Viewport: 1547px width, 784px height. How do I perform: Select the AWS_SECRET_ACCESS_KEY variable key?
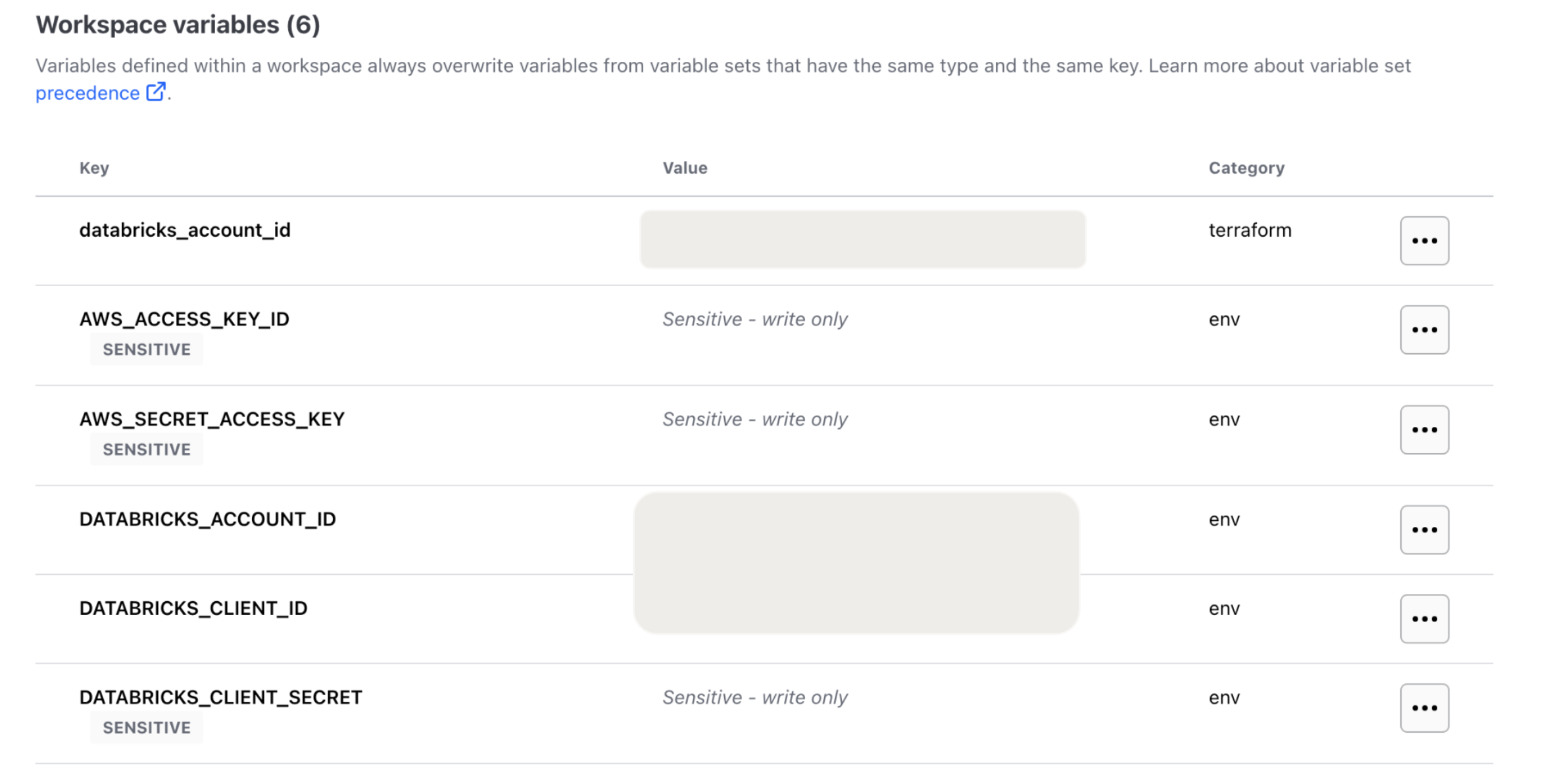point(212,419)
